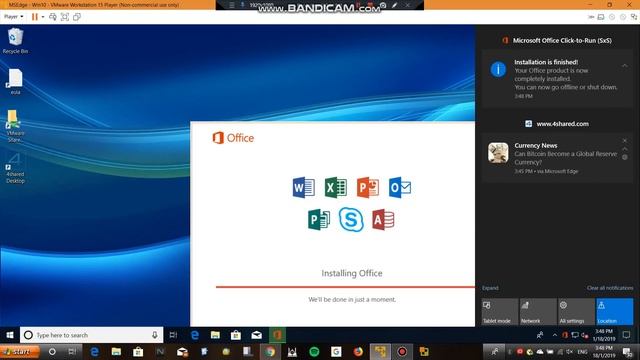Open the power options dropdown arrow beside pause
This screenshot has width=640, height=360.
(x=42, y=17)
